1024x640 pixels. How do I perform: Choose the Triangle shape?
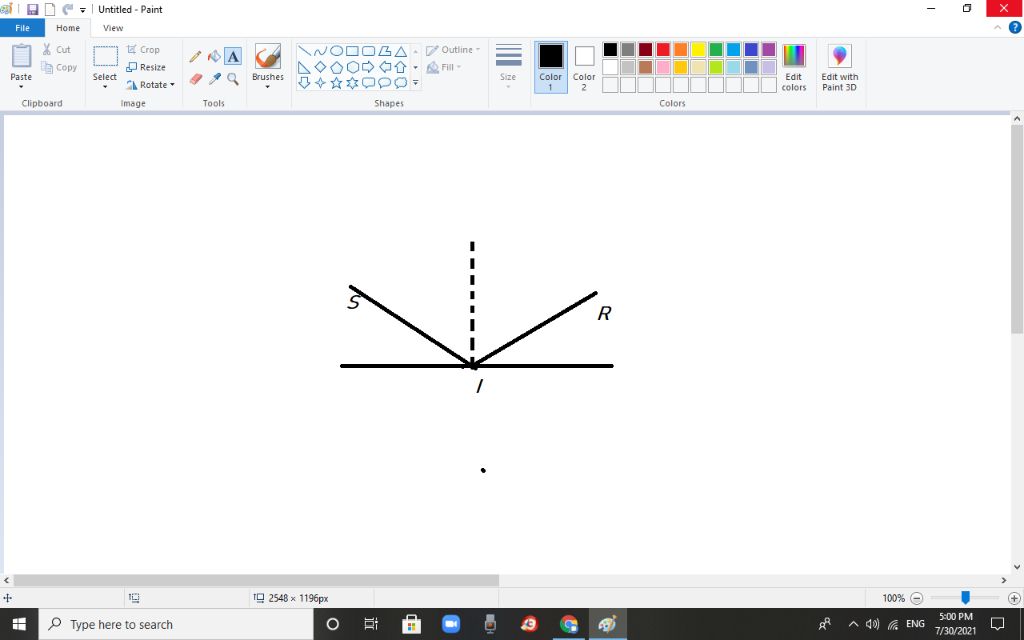[400, 51]
